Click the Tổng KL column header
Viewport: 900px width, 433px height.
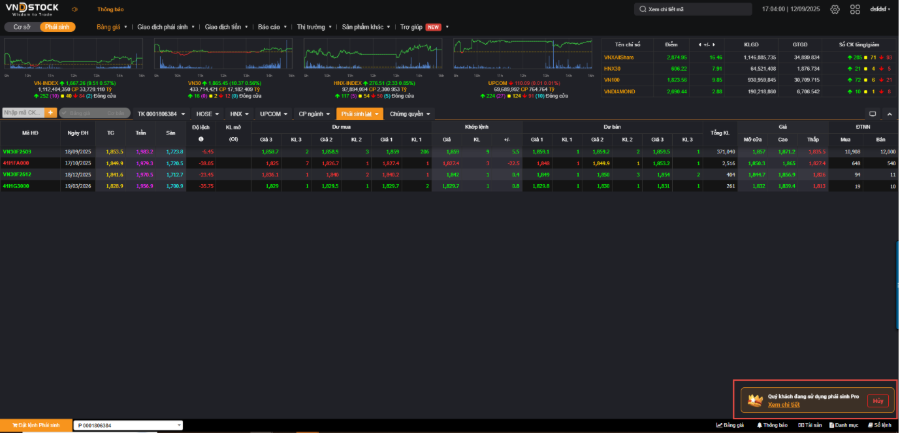[720, 133]
